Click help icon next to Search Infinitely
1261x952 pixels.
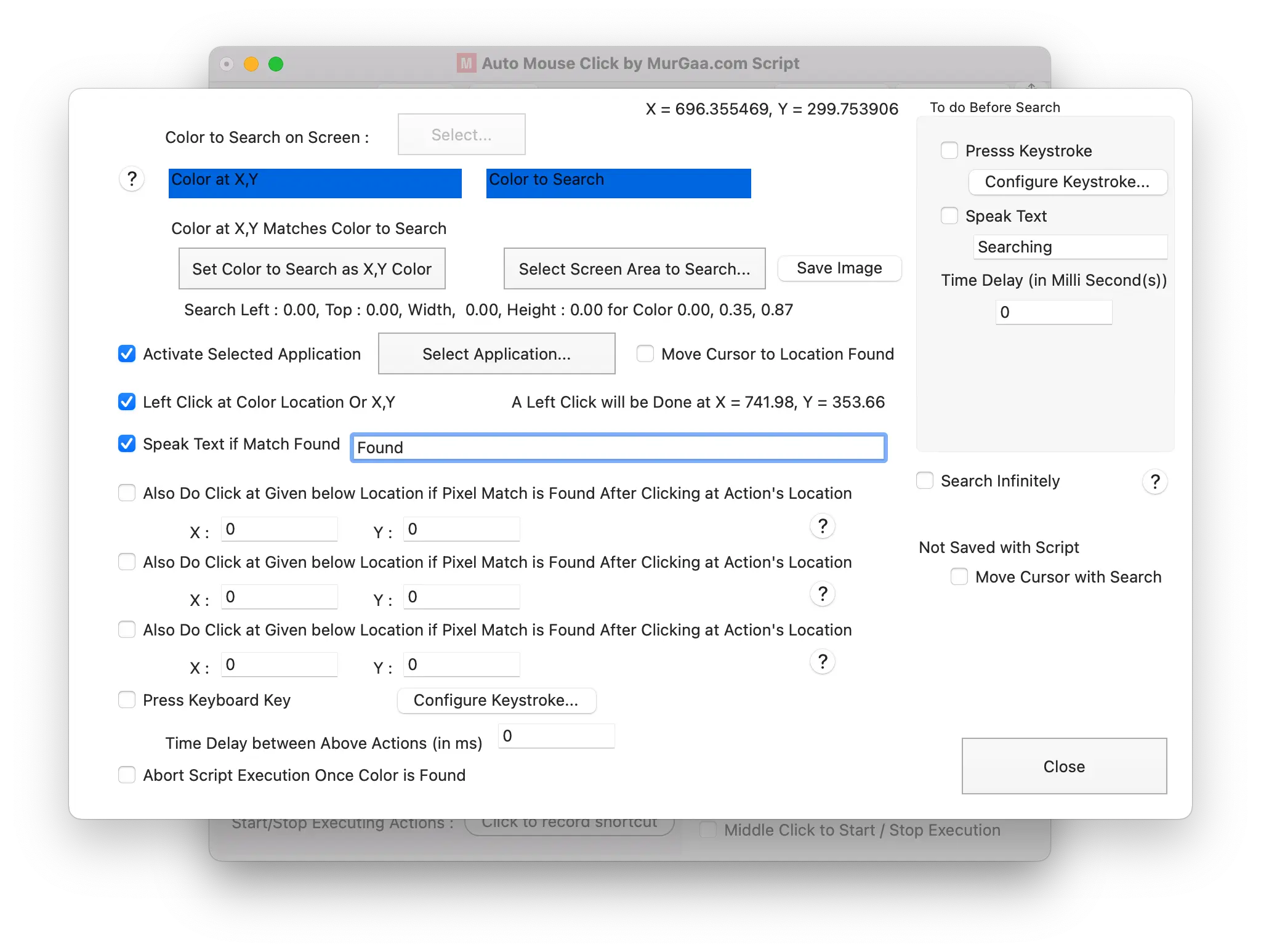pos(1155,482)
